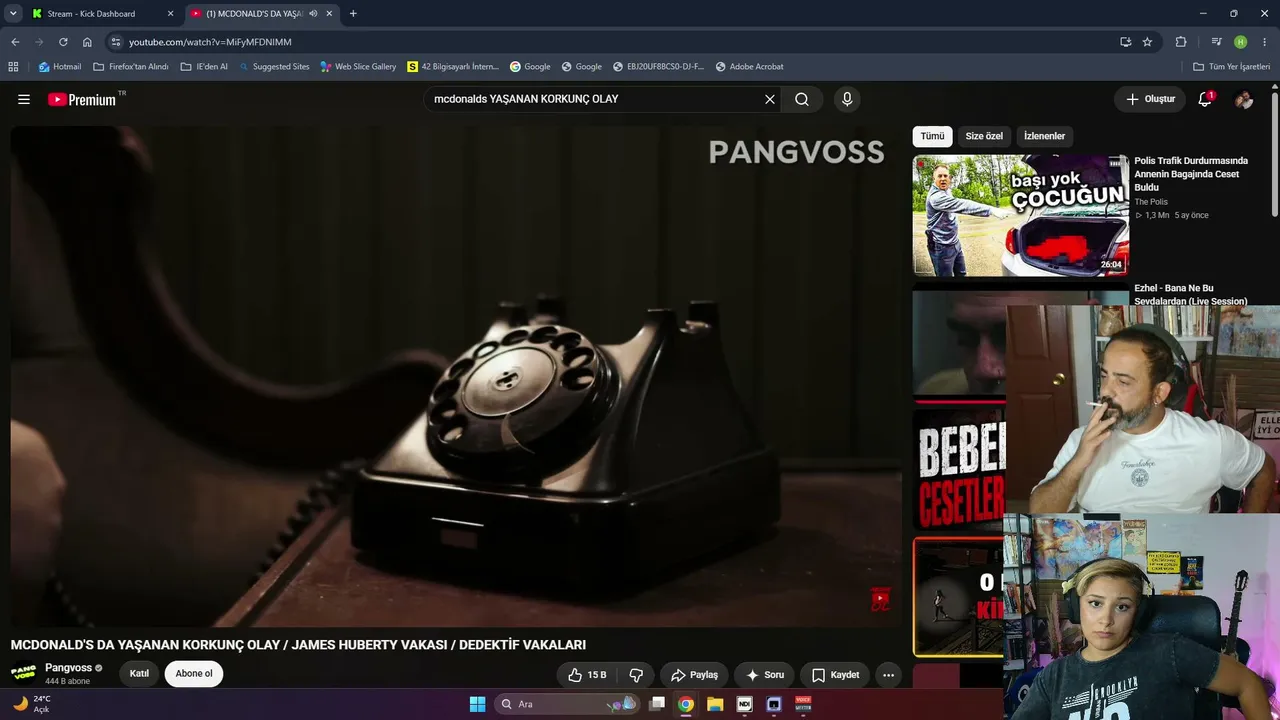The image size is (1280, 720).
Task: Clear the YouTube search box text
Action: 770,99
